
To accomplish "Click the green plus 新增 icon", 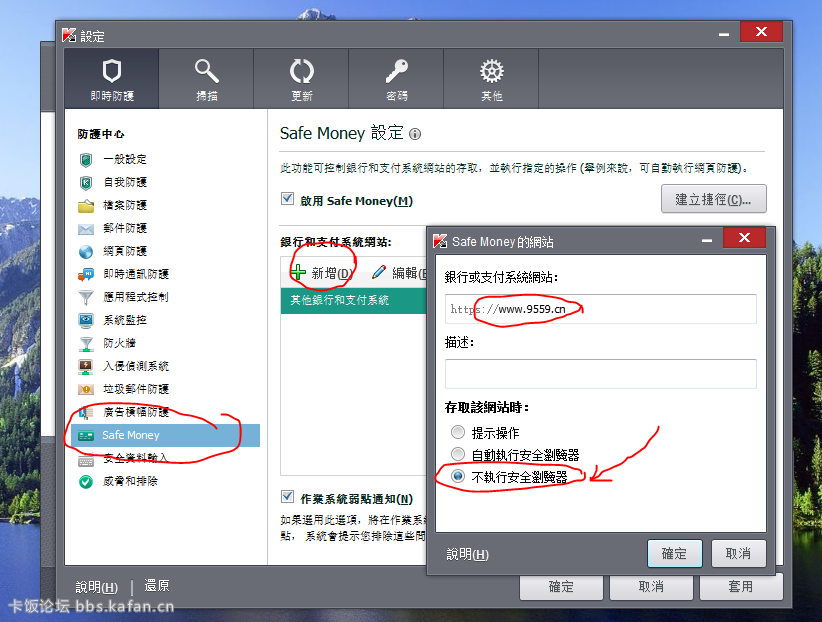I will click(x=298, y=273).
